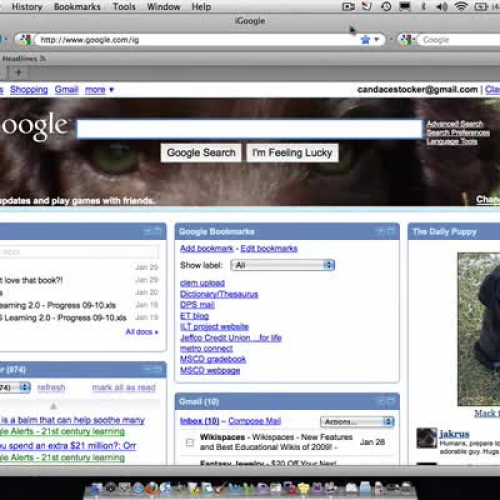This screenshot has height=500, width=500.
Task: Open Compose Mail in the Gmail gadget
Action: [x=254, y=421]
